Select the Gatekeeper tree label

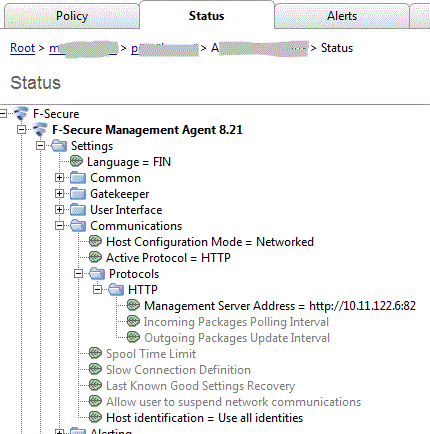[120, 194]
